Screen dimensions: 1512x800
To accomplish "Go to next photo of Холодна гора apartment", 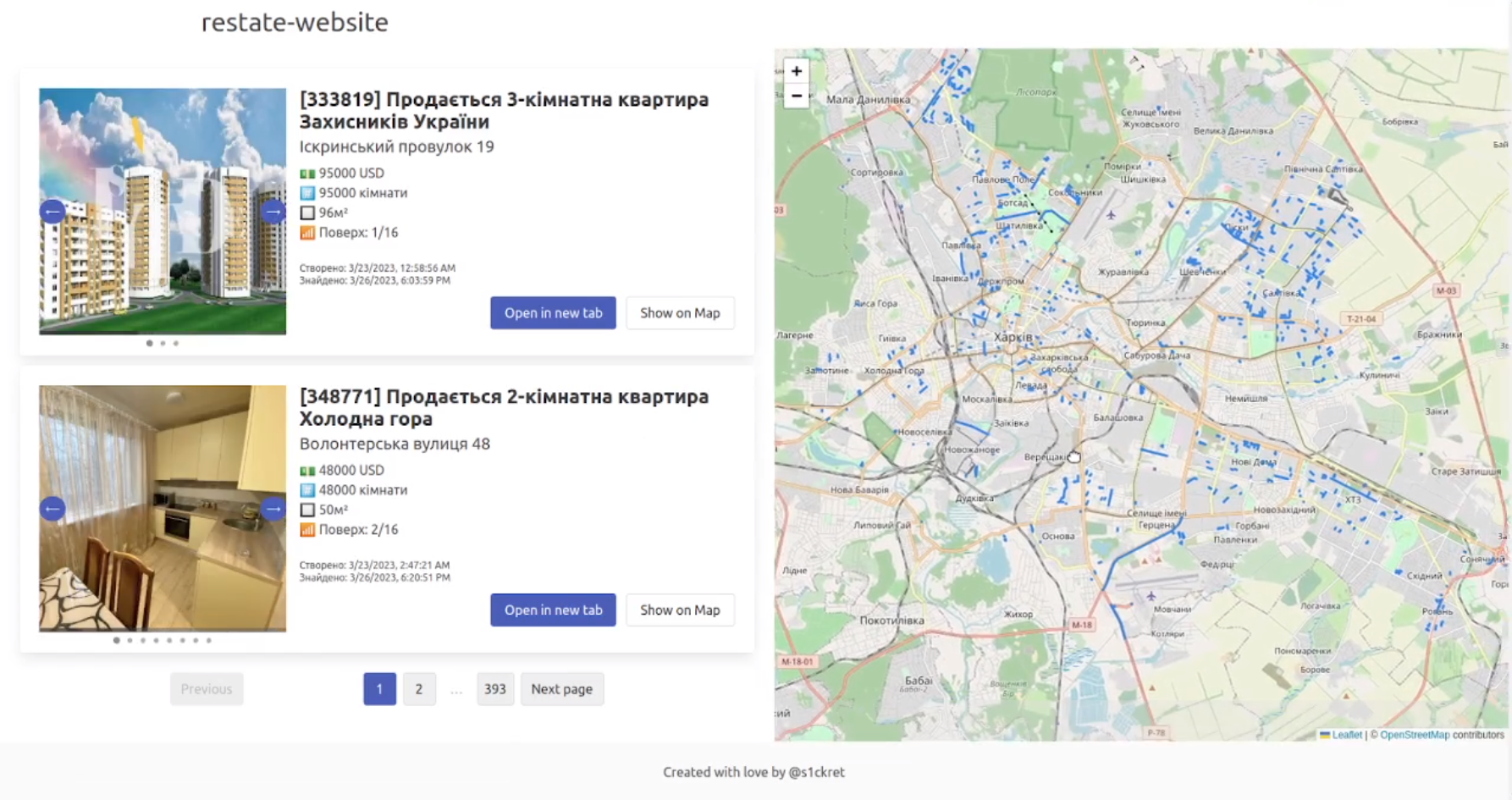I will pyautogui.click(x=273, y=509).
